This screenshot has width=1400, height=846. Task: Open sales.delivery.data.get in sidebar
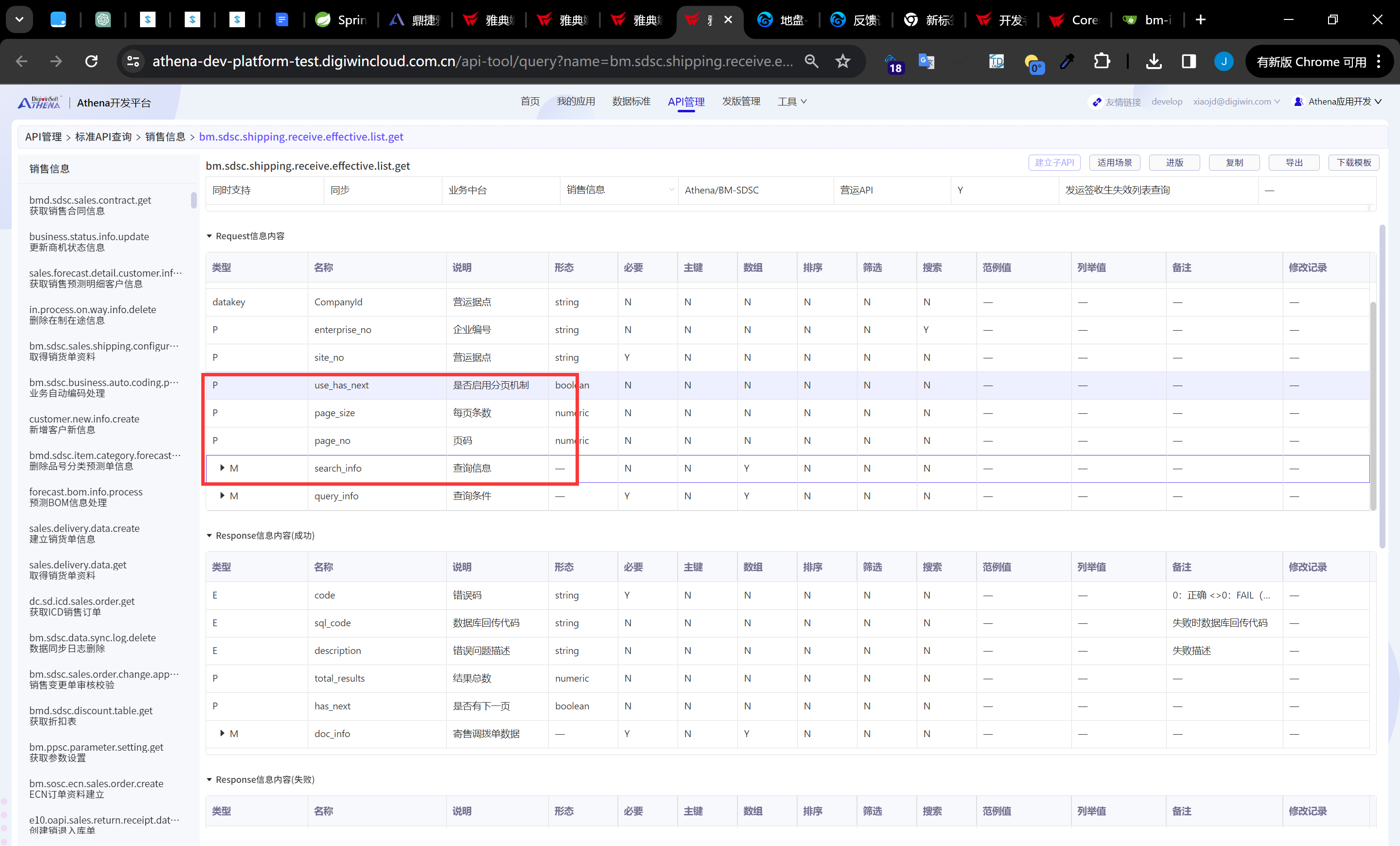[x=78, y=569]
